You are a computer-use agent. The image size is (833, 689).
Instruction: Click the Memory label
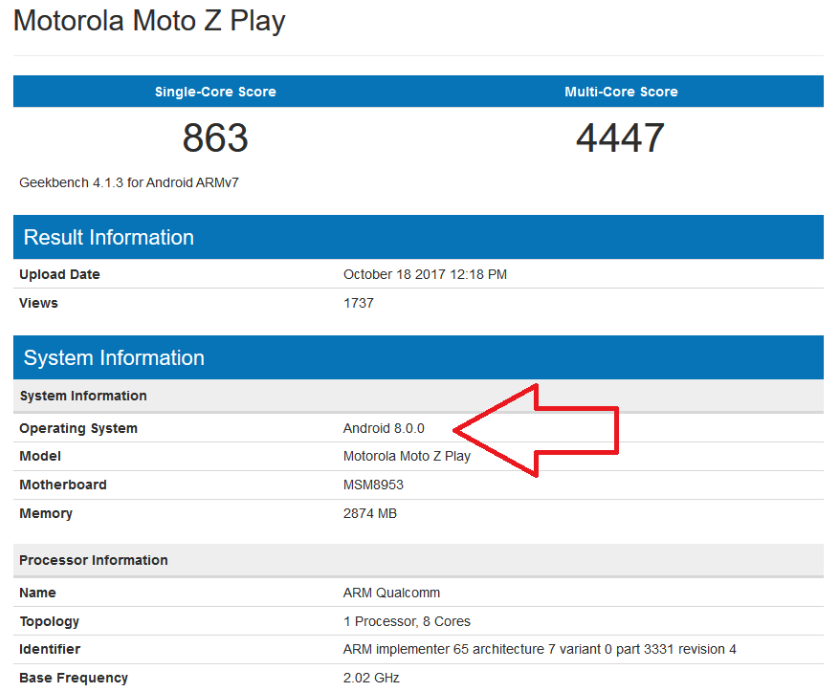pos(46,513)
